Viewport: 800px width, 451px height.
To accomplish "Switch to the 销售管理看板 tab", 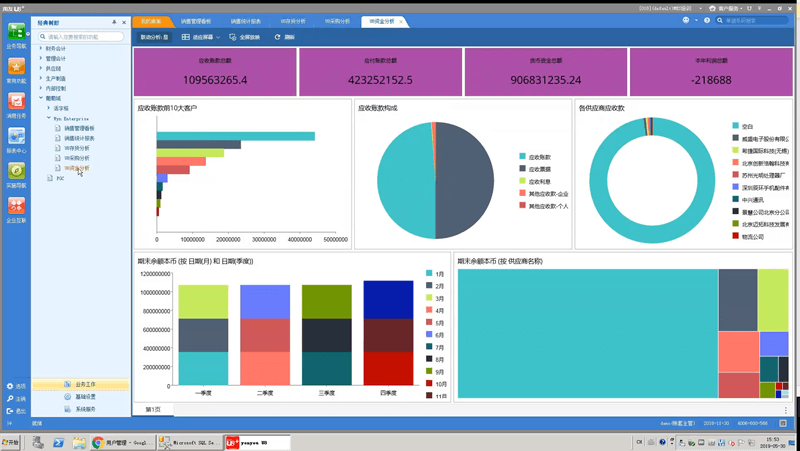I will (195, 21).
